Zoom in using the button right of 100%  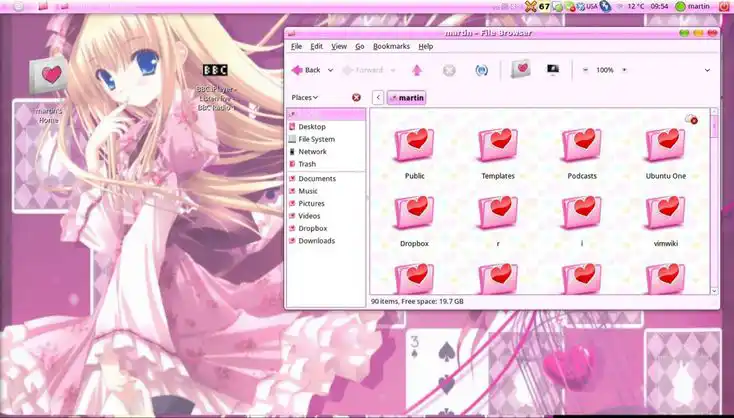pos(624,70)
